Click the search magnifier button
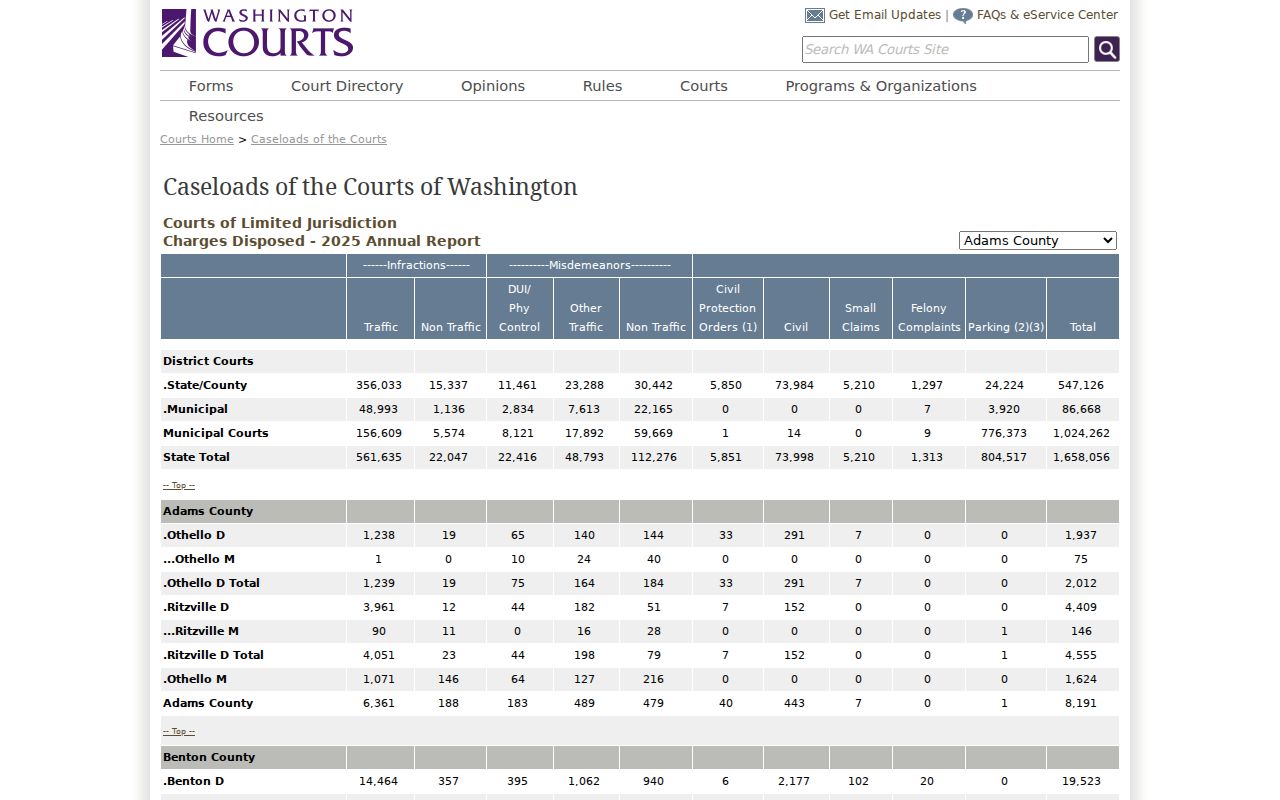 [x=1106, y=49]
